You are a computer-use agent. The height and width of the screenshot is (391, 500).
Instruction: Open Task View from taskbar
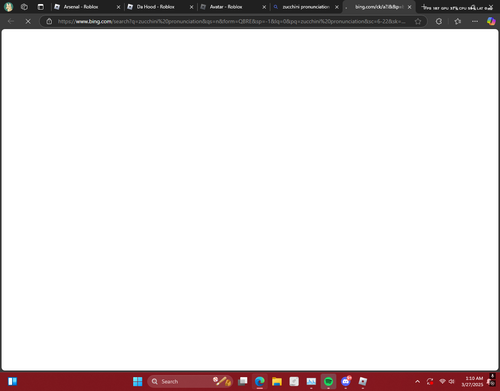click(x=243, y=381)
